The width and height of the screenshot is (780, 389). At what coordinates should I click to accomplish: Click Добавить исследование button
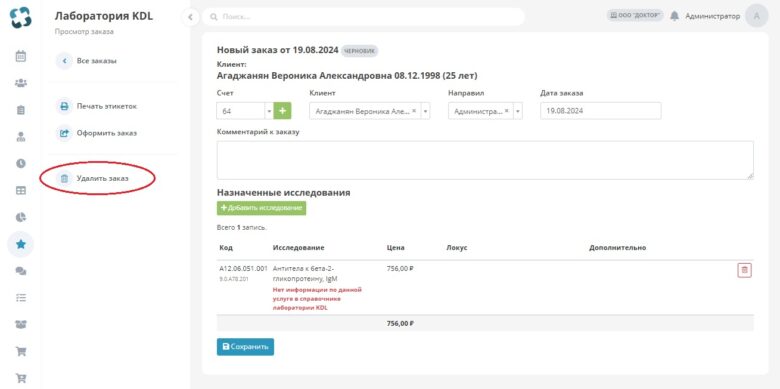(261, 208)
